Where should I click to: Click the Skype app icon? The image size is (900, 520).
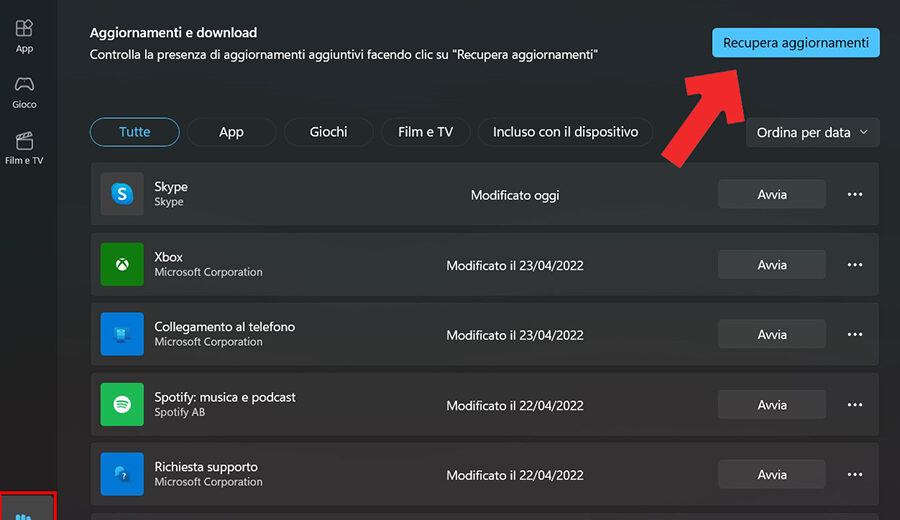pyautogui.click(x=122, y=194)
